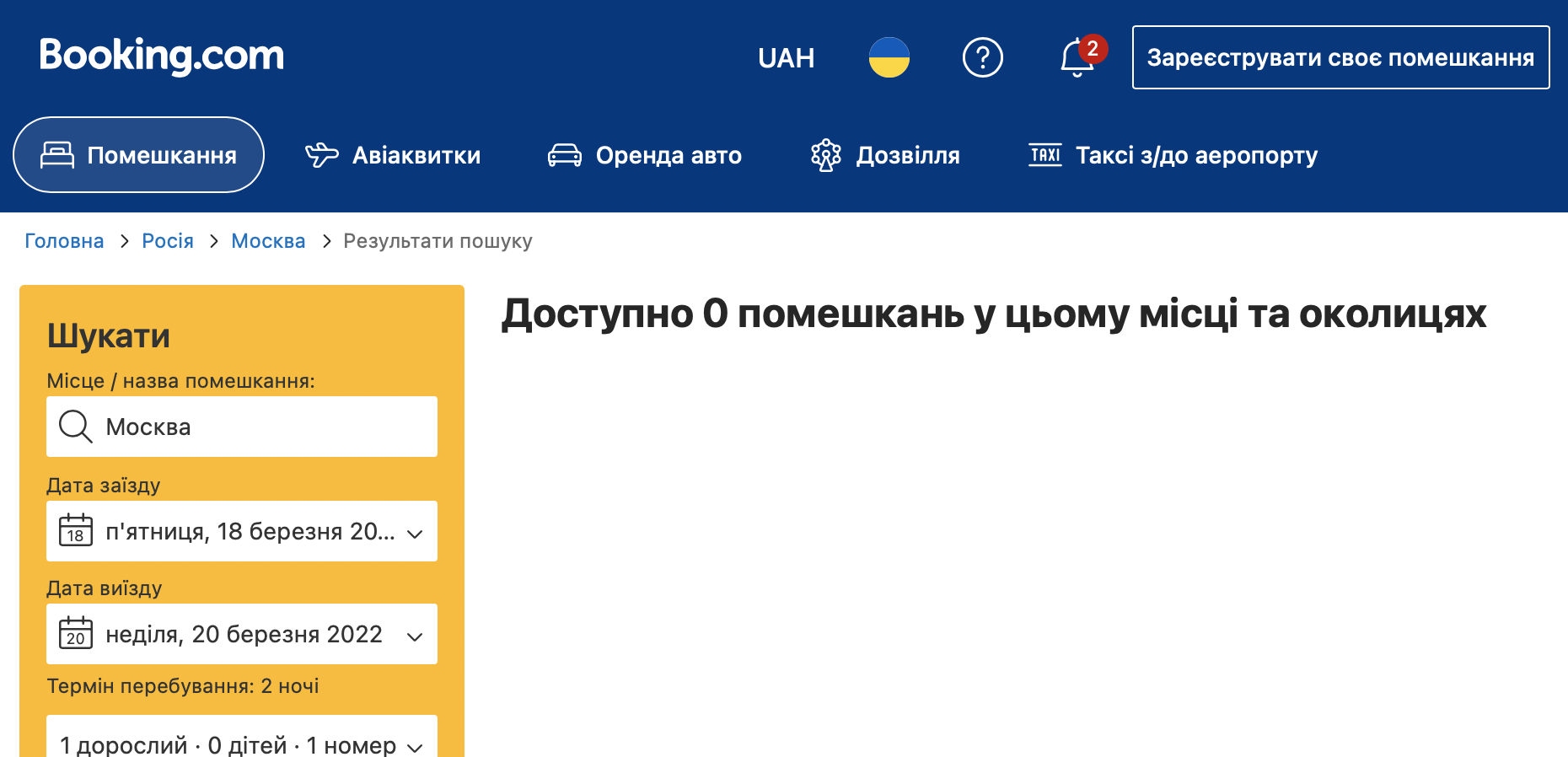
Task: Click the magnifier icon in search field
Action: pos(75,427)
